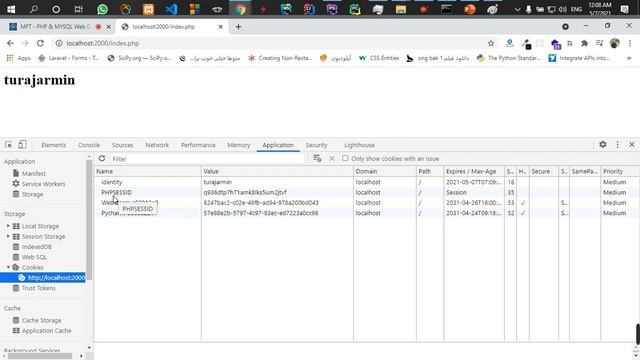Switch to the Console tab
This screenshot has height=360, width=640.
click(89, 145)
